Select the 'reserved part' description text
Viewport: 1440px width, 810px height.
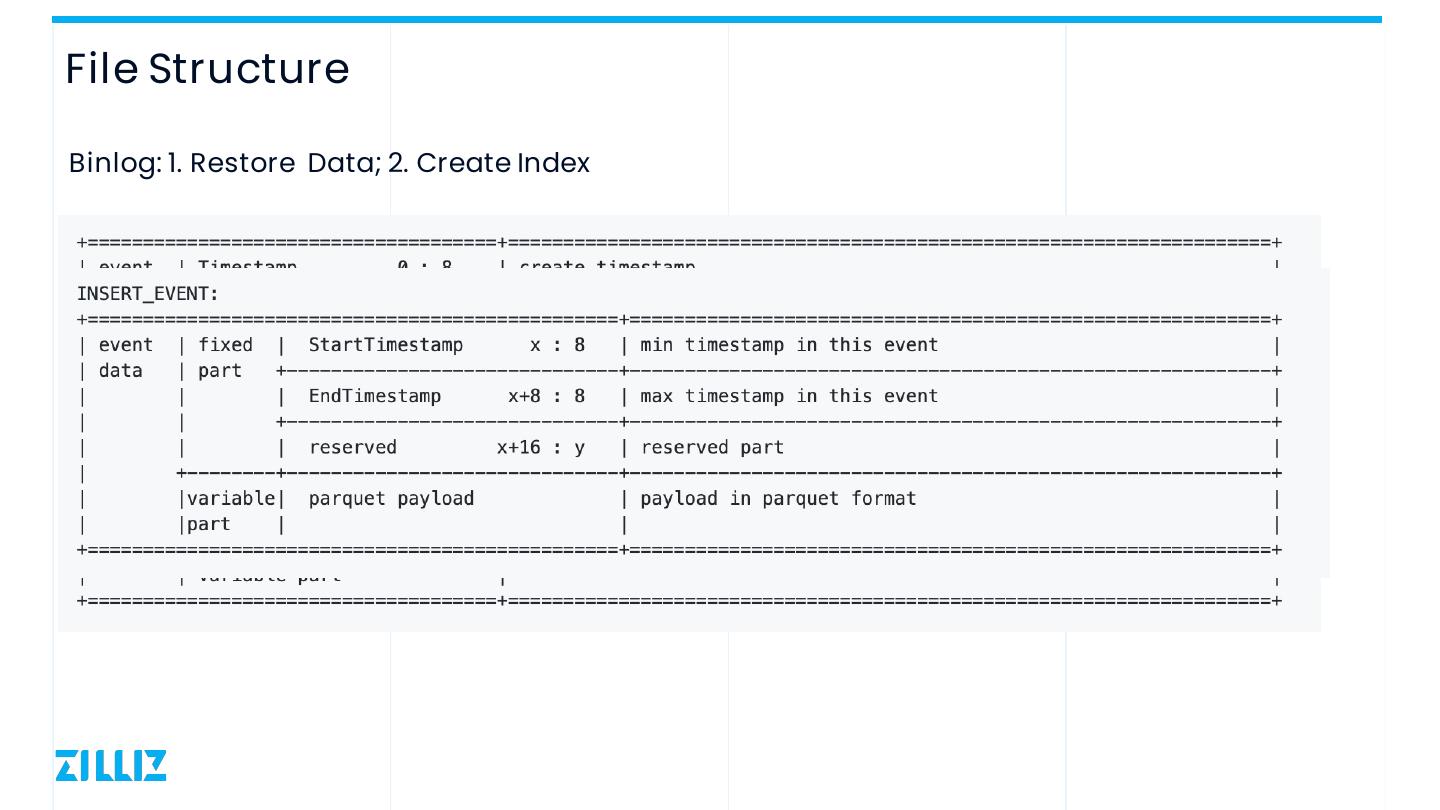[x=712, y=447]
